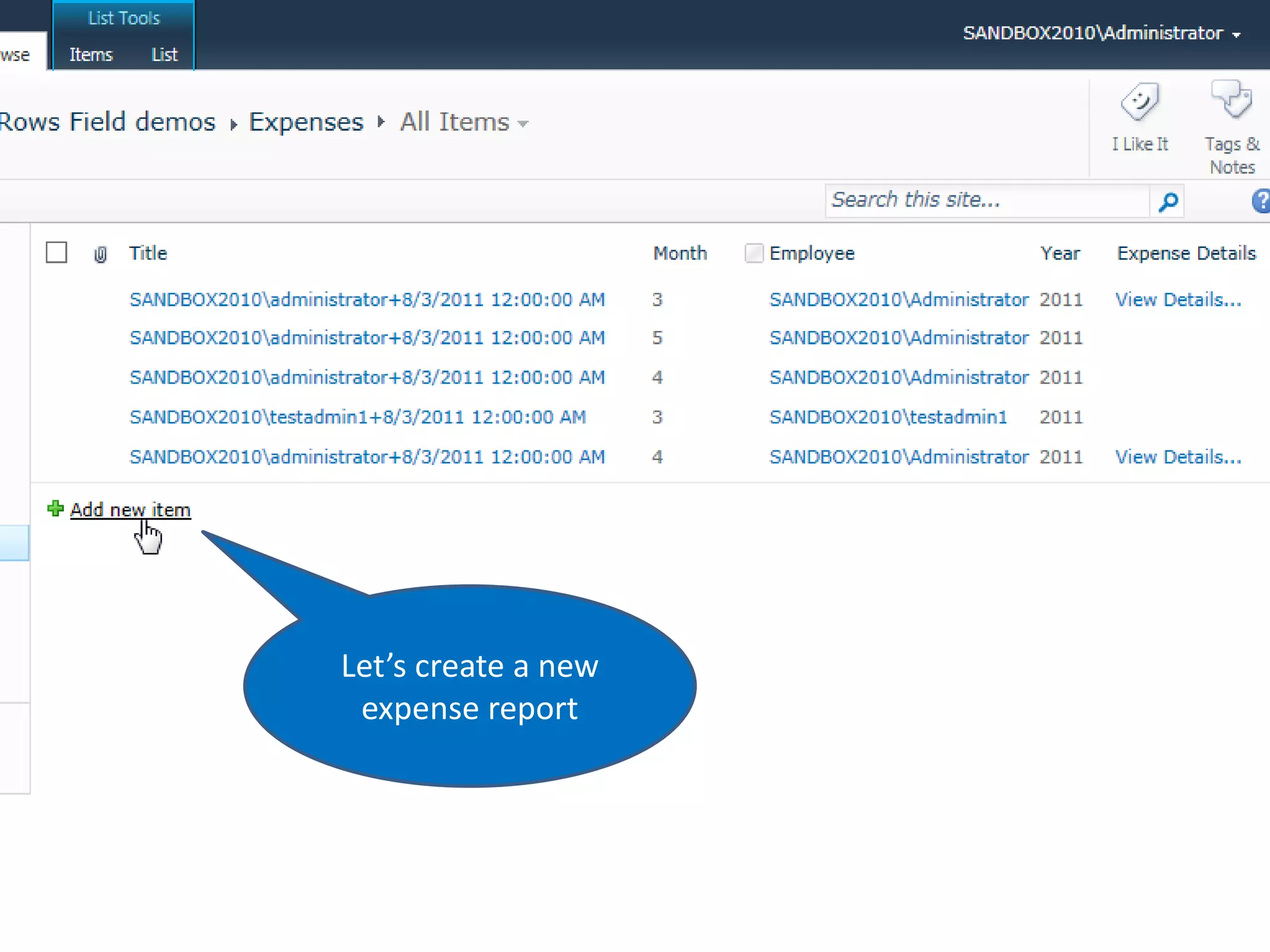This screenshot has width=1270, height=952.
Task: Click View Details for month 3 administrator
Action: 1178,299
